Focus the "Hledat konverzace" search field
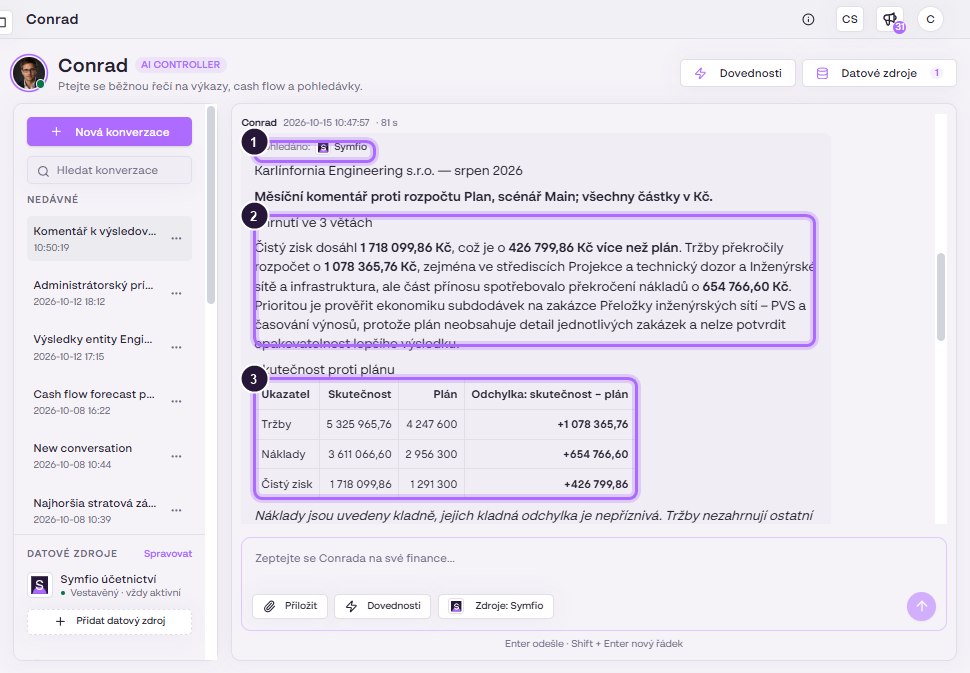The width and height of the screenshot is (970, 673). tap(109, 170)
